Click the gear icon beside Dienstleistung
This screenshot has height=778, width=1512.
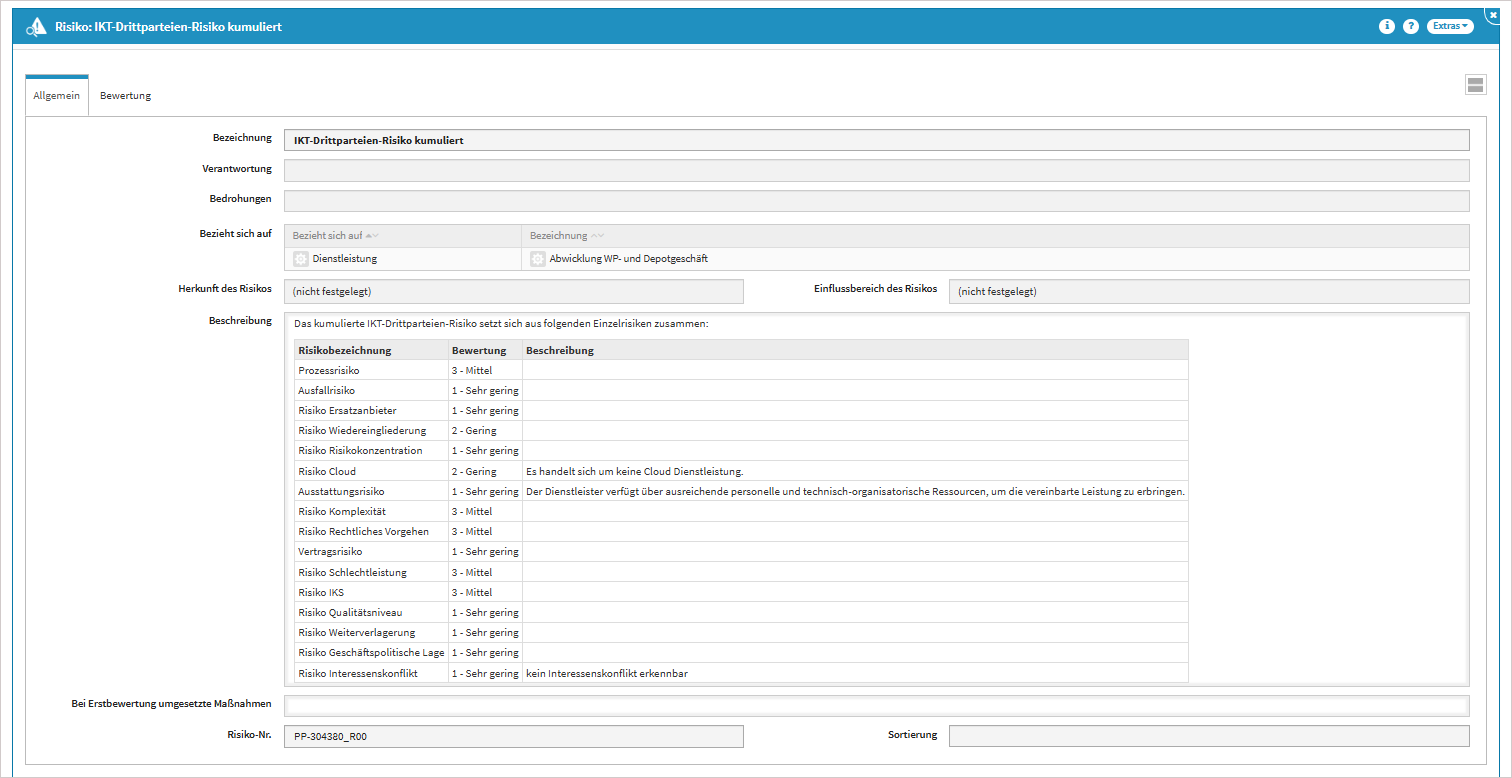[x=301, y=259]
